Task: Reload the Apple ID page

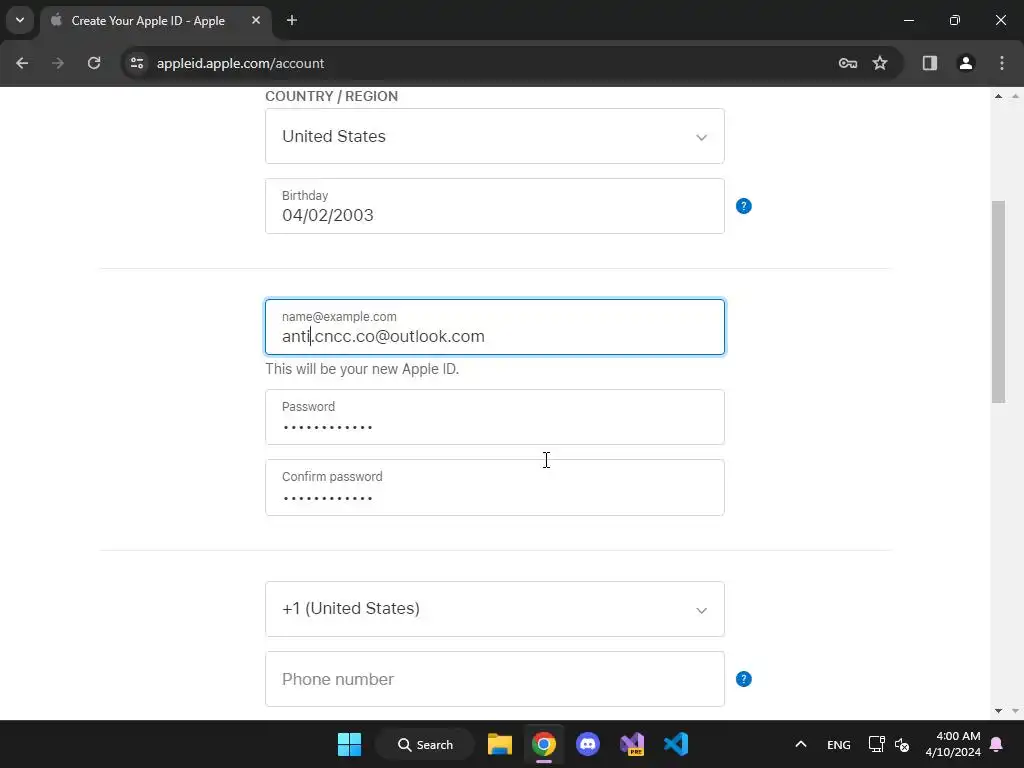Action: pyautogui.click(x=94, y=63)
